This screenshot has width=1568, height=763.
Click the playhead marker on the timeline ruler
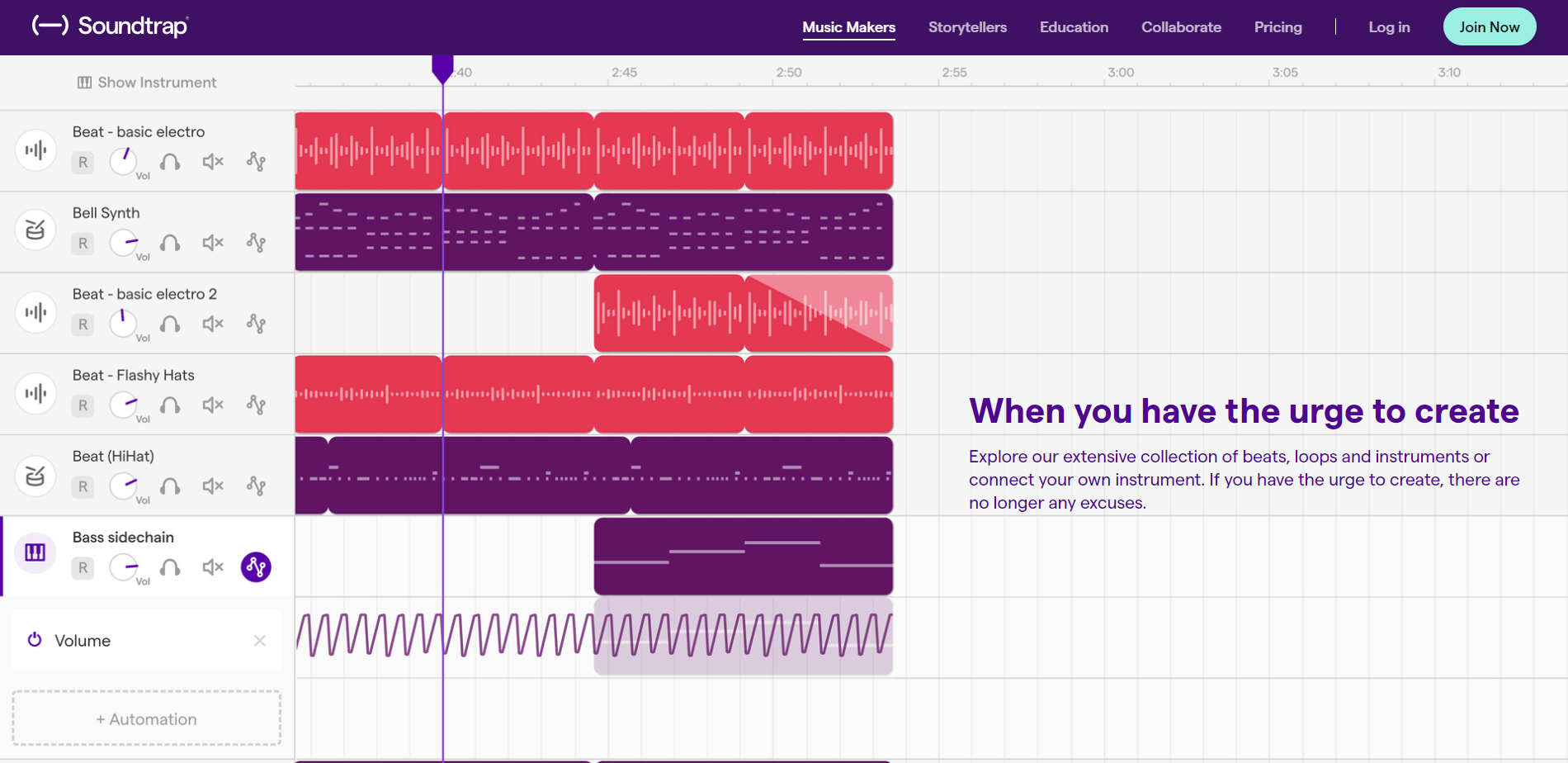(443, 70)
